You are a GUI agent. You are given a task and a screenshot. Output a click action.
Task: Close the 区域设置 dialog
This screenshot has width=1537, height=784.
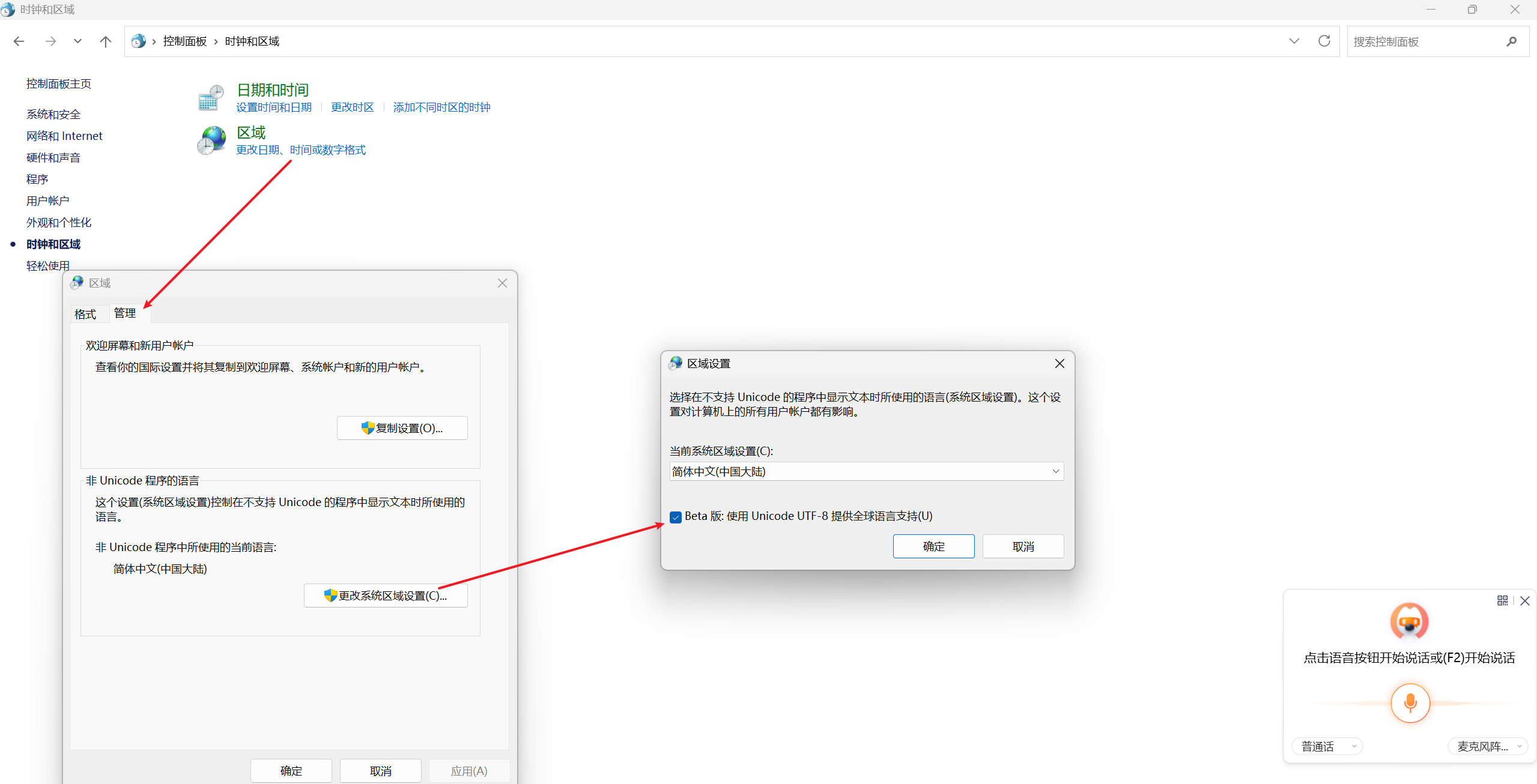tap(1060, 364)
